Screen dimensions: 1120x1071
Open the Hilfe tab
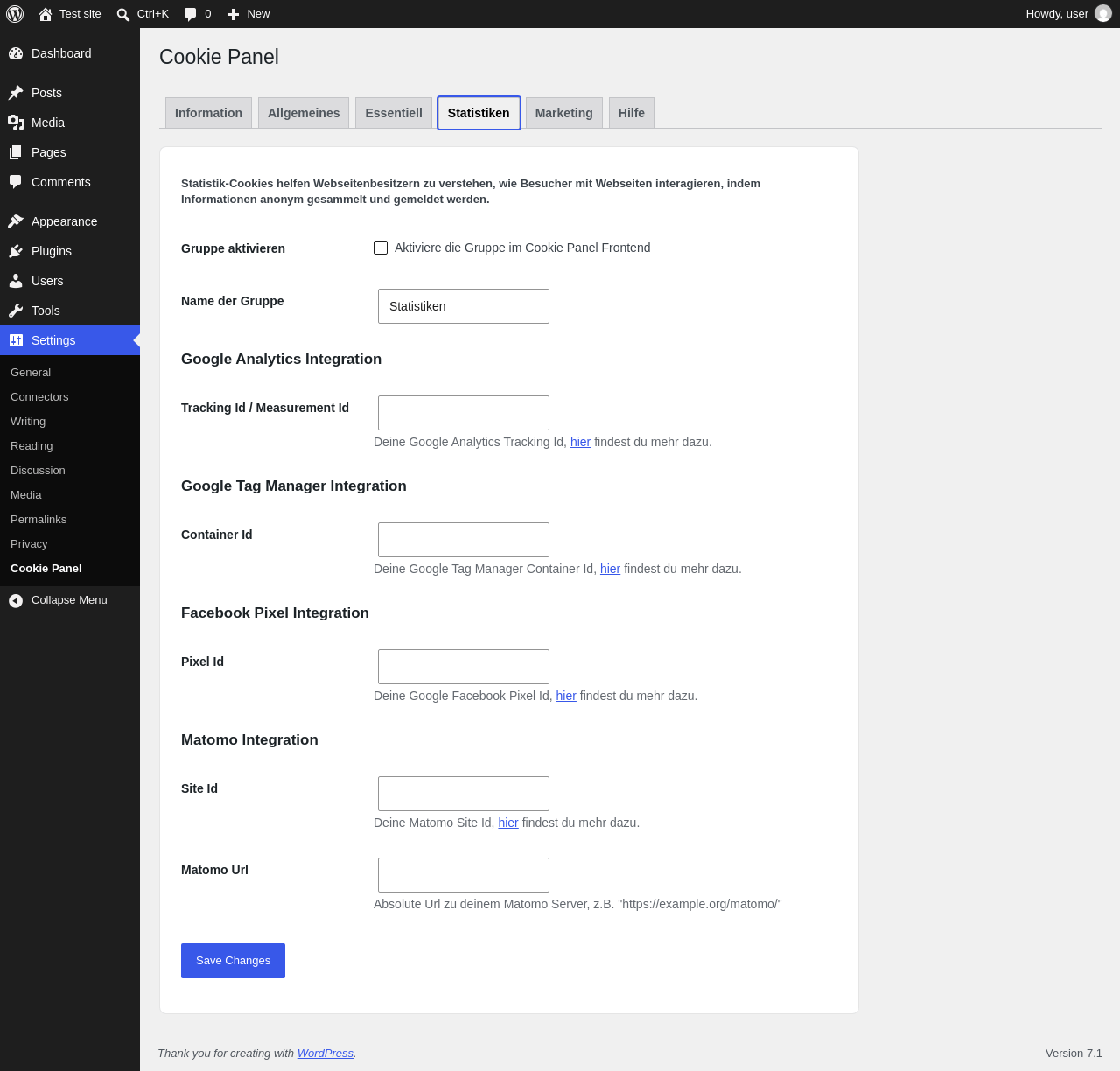click(x=632, y=113)
